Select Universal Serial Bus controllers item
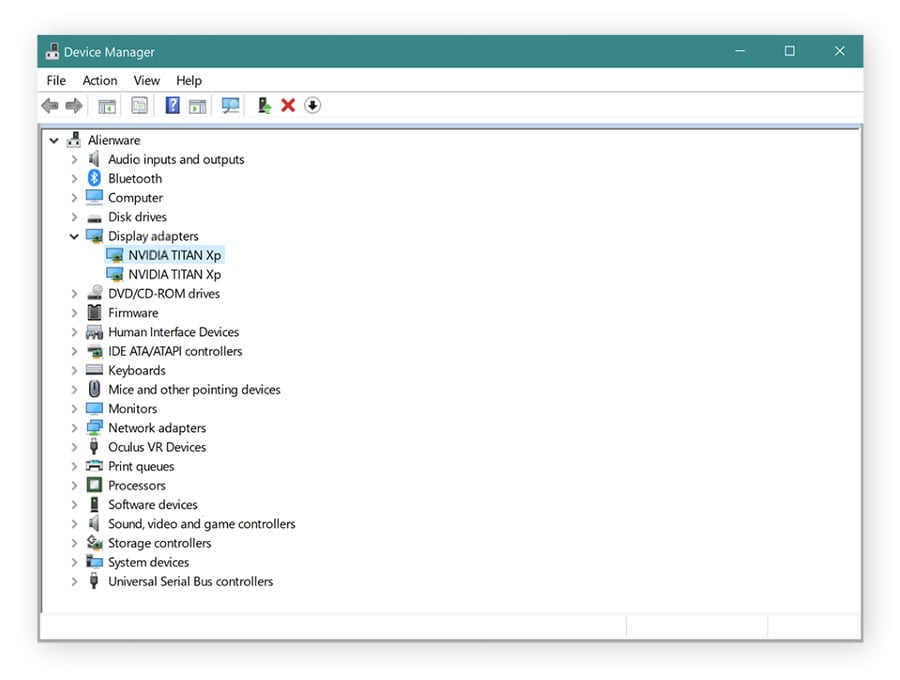This screenshot has width=900, height=680. (190, 582)
